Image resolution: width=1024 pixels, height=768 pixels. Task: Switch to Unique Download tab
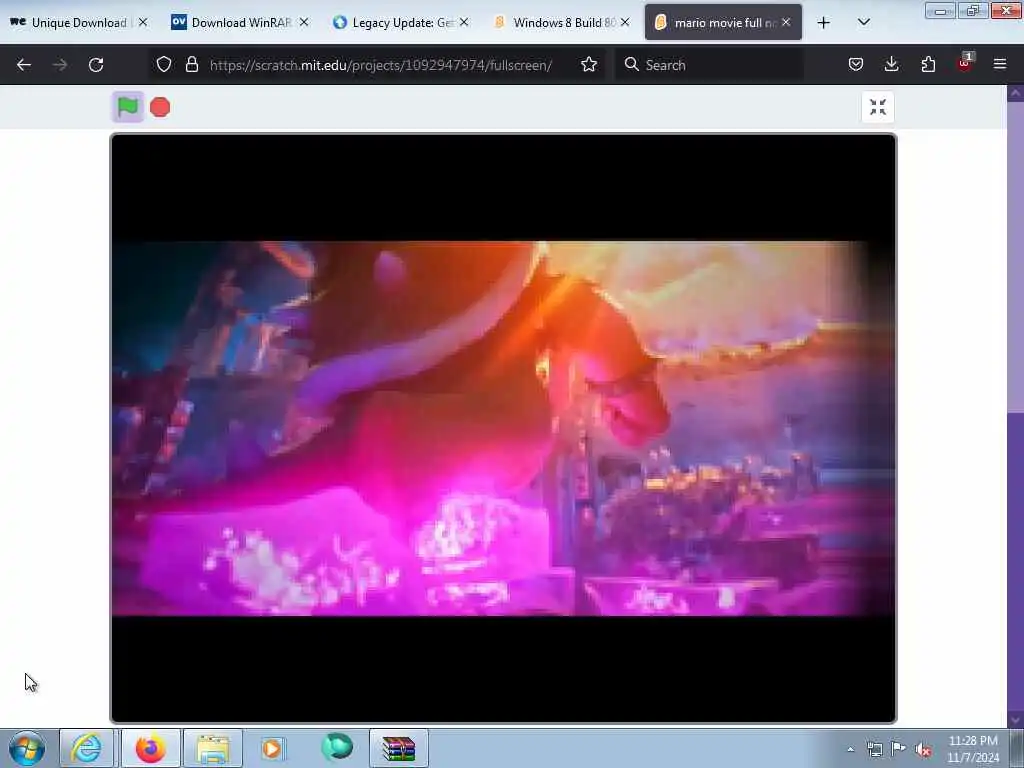(78, 22)
